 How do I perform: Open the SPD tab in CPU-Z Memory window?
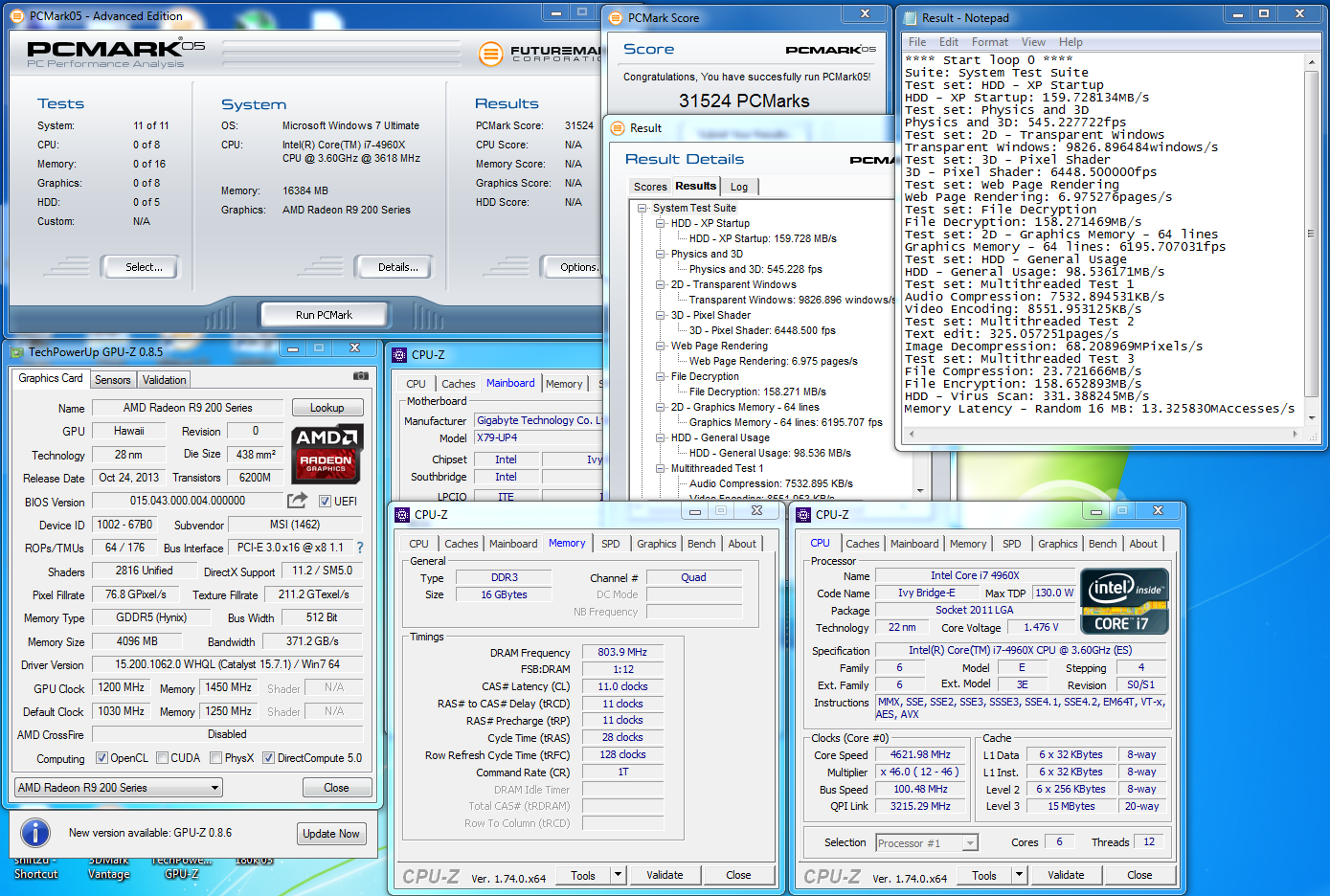pos(610,544)
